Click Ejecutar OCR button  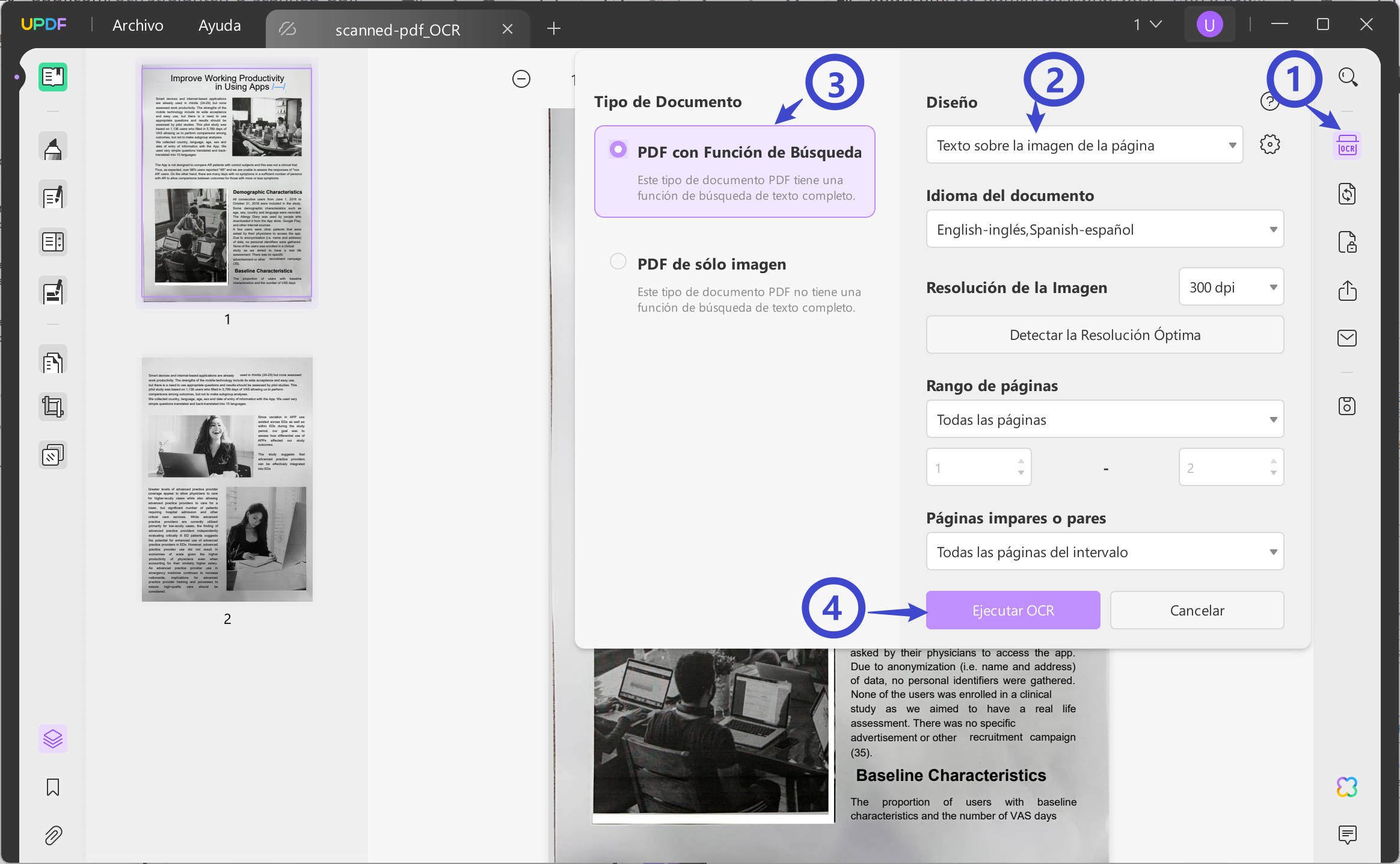click(1012, 610)
